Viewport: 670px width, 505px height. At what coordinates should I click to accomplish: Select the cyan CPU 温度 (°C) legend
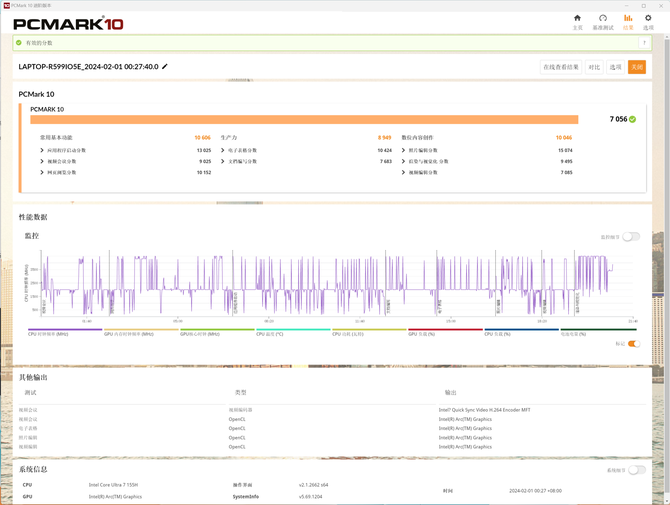(293, 332)
